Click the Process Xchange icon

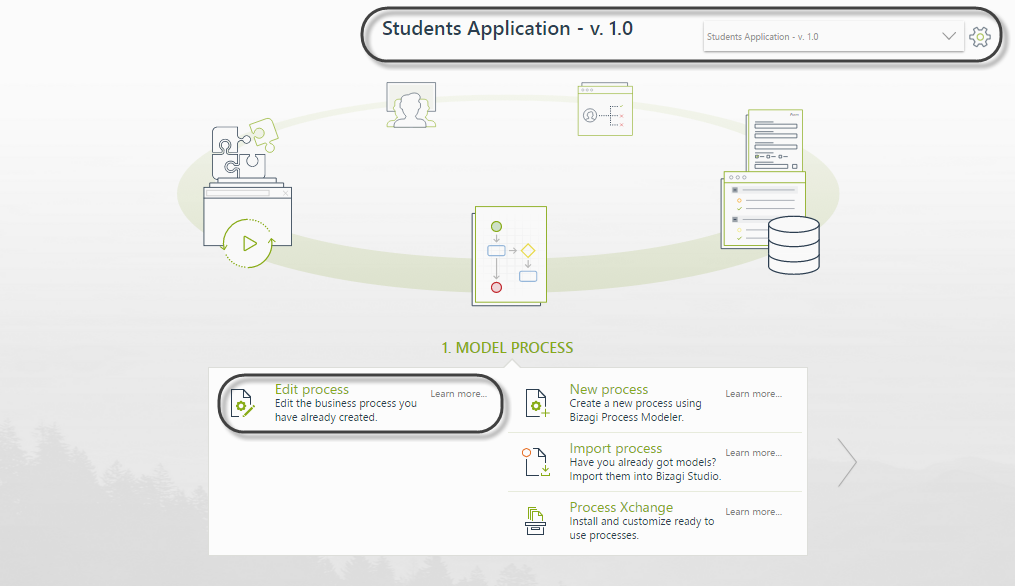click(535, 521)
